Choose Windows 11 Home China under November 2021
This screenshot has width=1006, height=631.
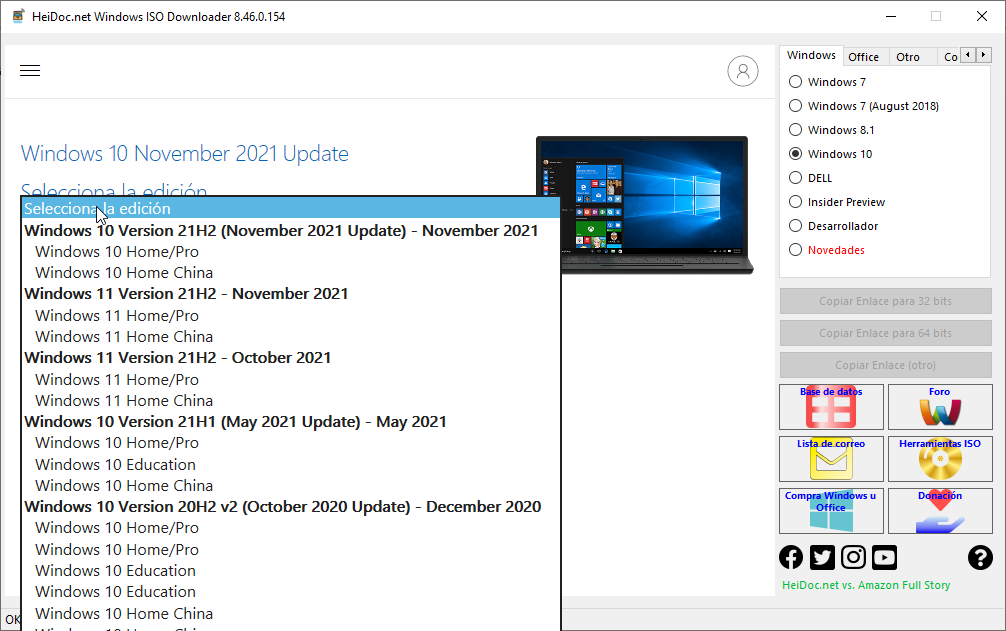291,337
